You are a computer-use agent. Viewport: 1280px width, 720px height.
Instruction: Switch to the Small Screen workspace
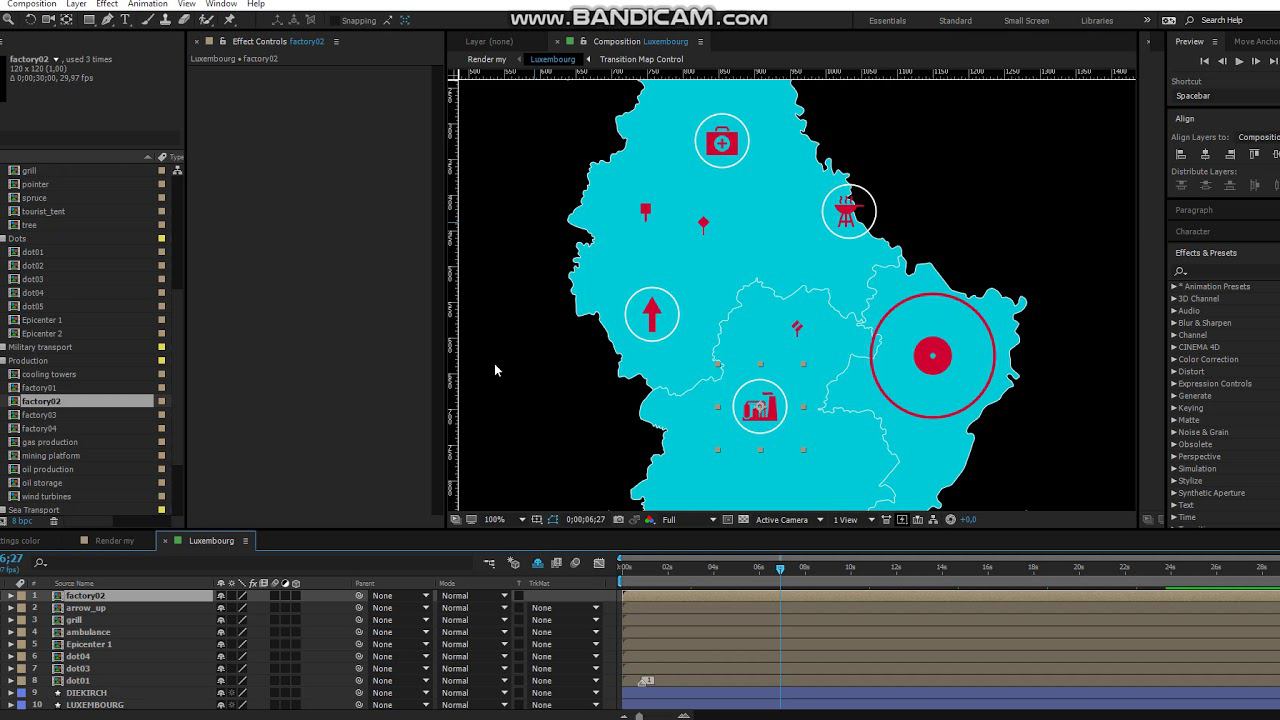tap(1026, 21)
